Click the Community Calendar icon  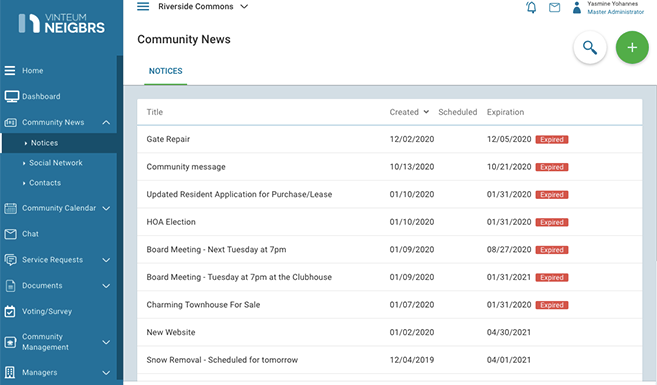click(10, 208)
